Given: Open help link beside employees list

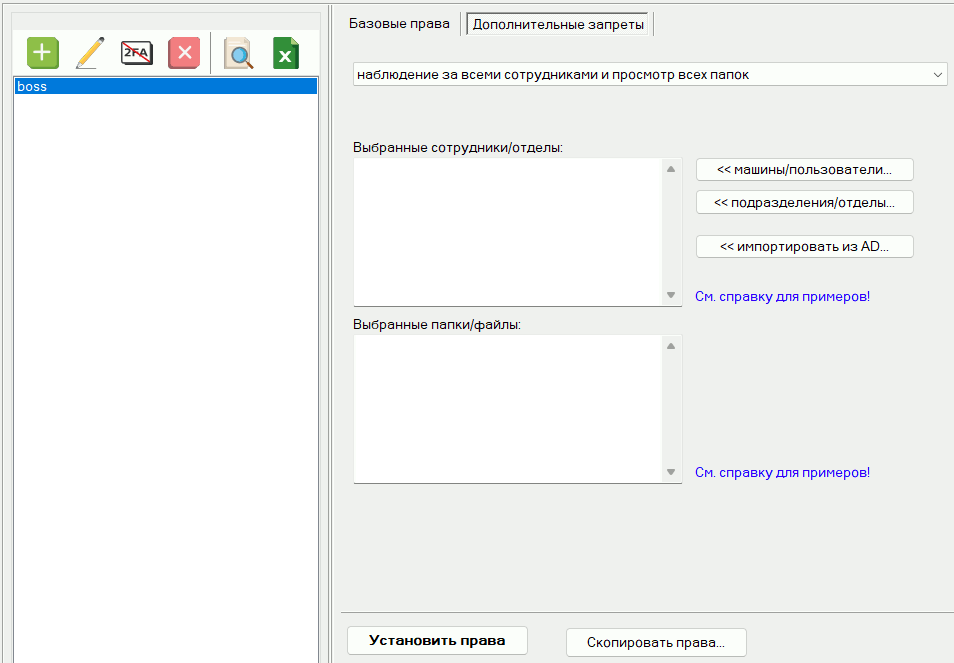Looking at the screenshot, I should [x=782, y=297].
